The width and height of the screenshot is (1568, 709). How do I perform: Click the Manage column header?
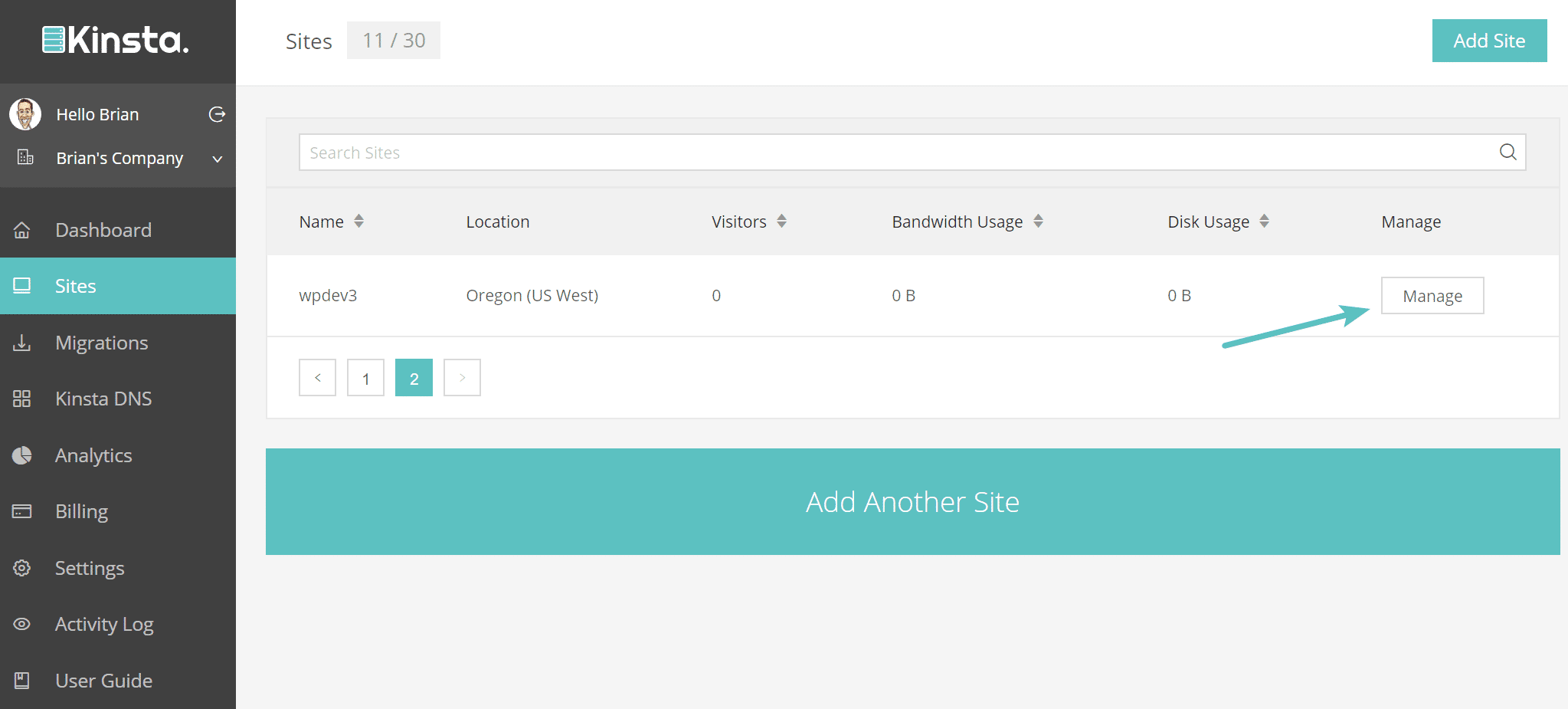click(1411, 222)
